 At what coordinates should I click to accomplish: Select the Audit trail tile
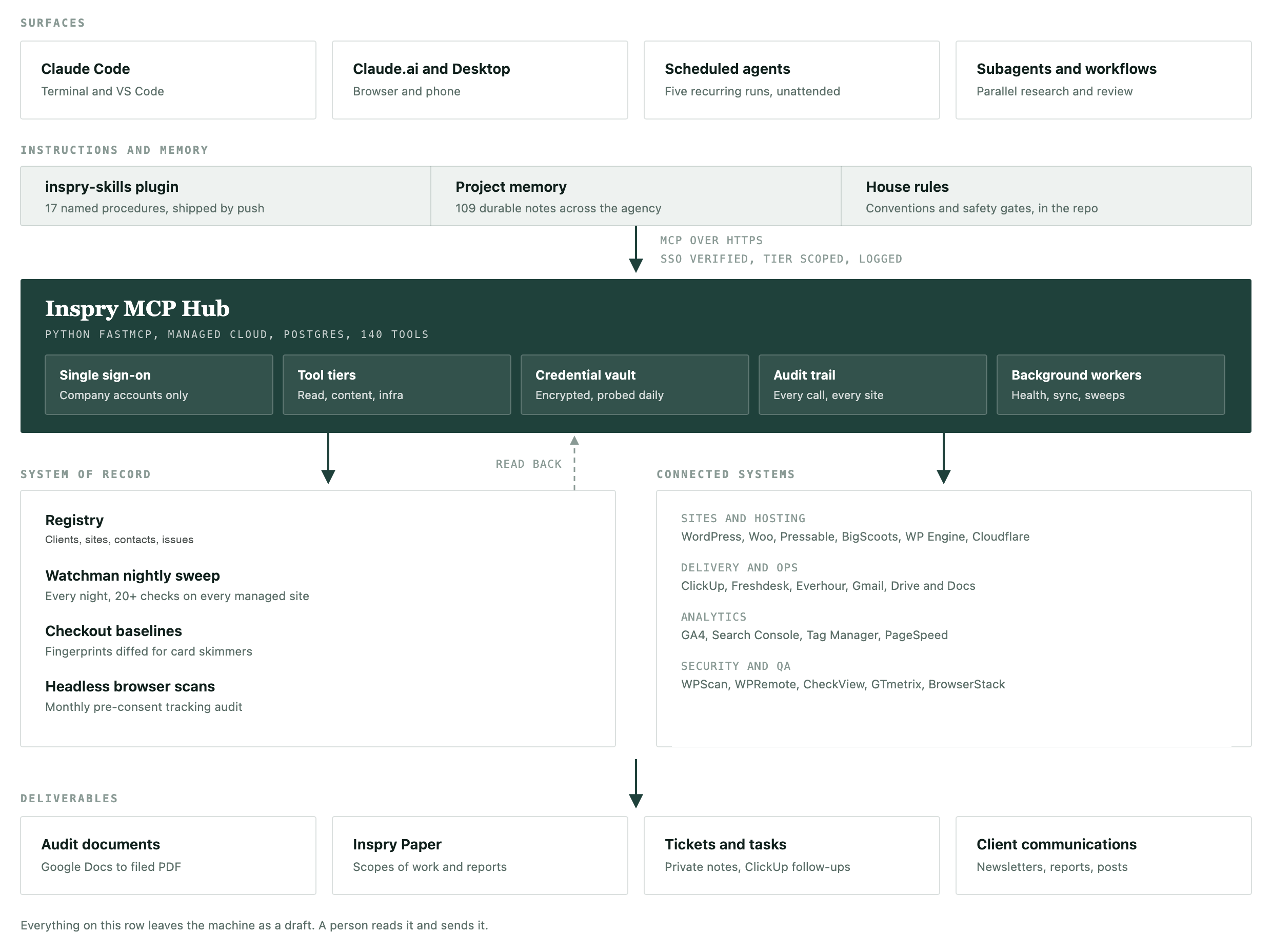pyautogui.click(x=872, y=384)
